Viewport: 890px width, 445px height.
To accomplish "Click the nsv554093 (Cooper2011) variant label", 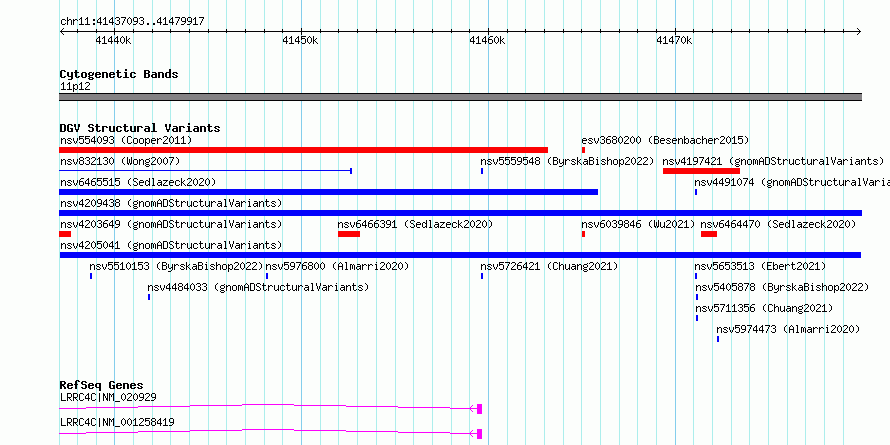I will (126, 140).
